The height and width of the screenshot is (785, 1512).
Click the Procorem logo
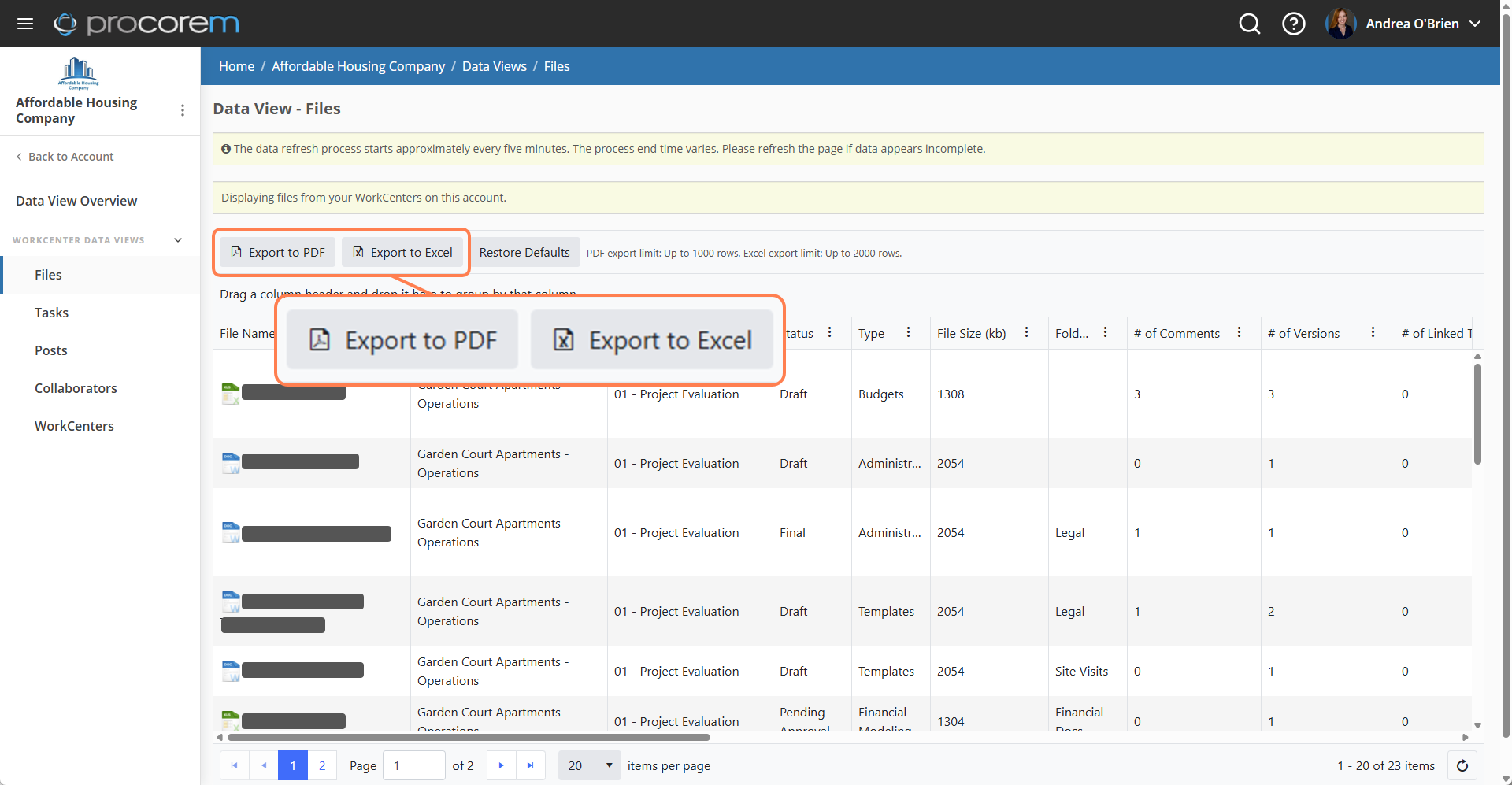point(146,24)
